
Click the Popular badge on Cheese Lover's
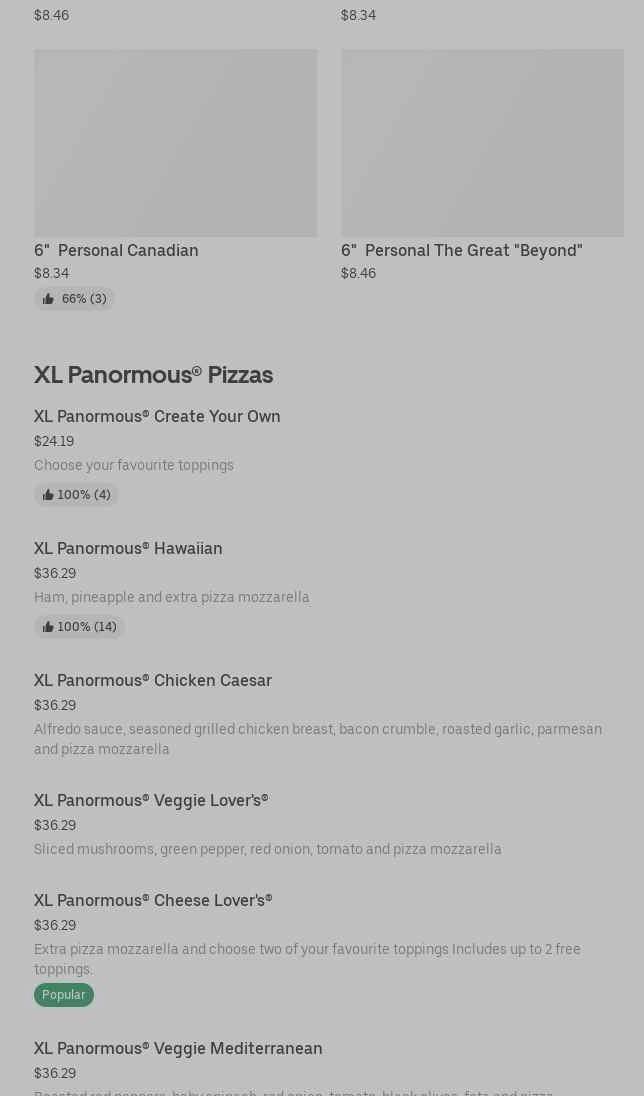point(64,995)
